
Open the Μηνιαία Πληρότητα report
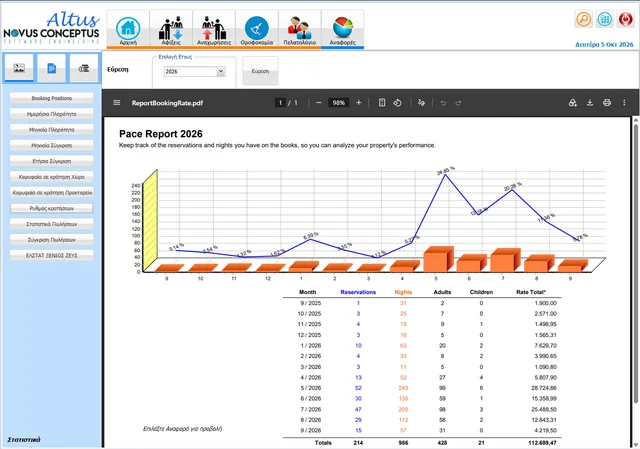pos(52,130)
